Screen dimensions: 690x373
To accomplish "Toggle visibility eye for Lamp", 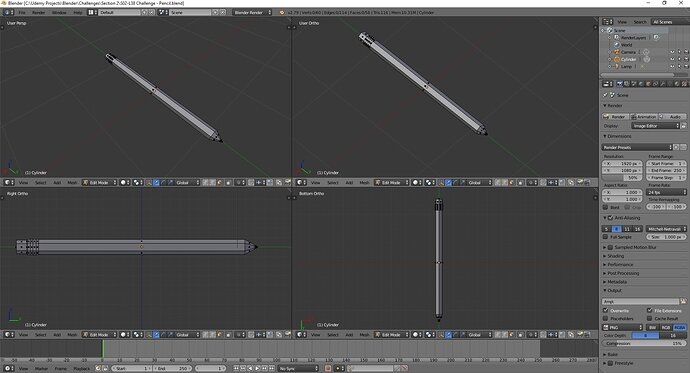I will coord(672,66).
